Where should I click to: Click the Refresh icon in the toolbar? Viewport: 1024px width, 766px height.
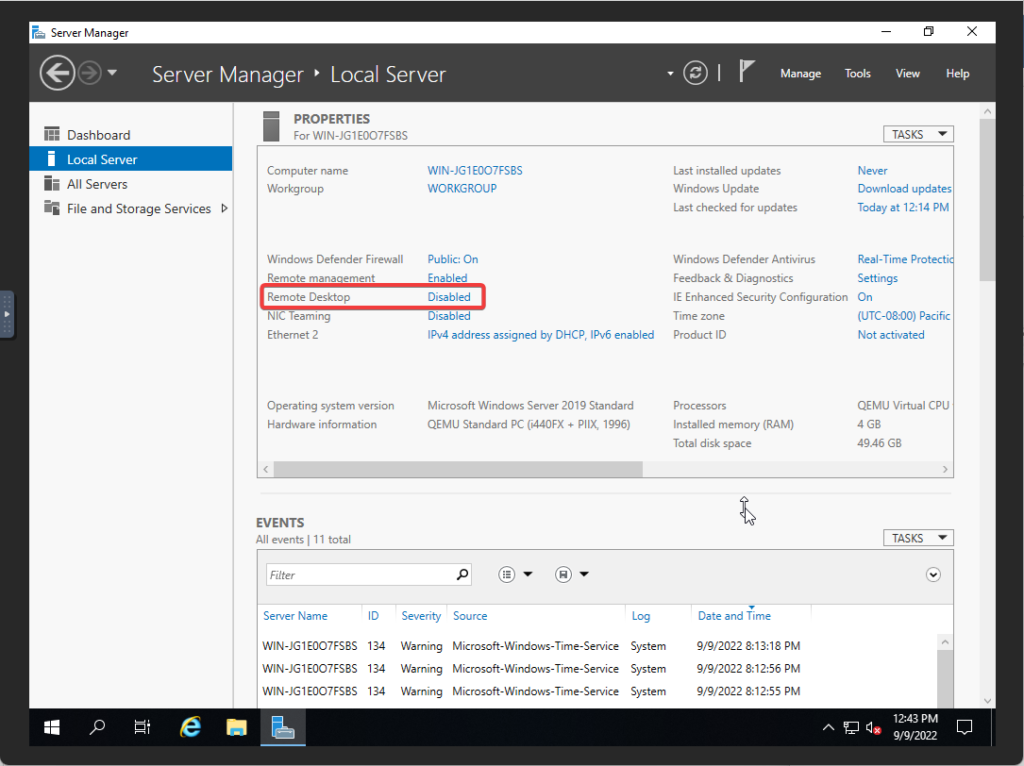pos(695,72)
